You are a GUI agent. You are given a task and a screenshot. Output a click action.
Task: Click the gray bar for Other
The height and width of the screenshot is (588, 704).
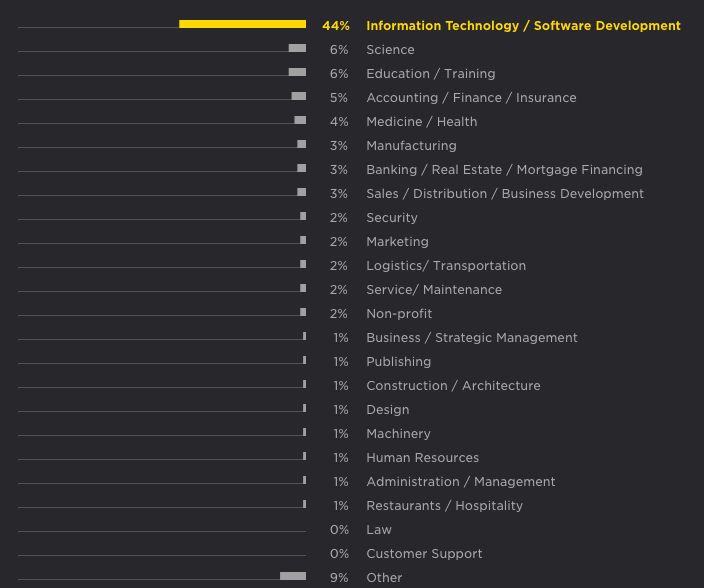(x=293, y=576)
